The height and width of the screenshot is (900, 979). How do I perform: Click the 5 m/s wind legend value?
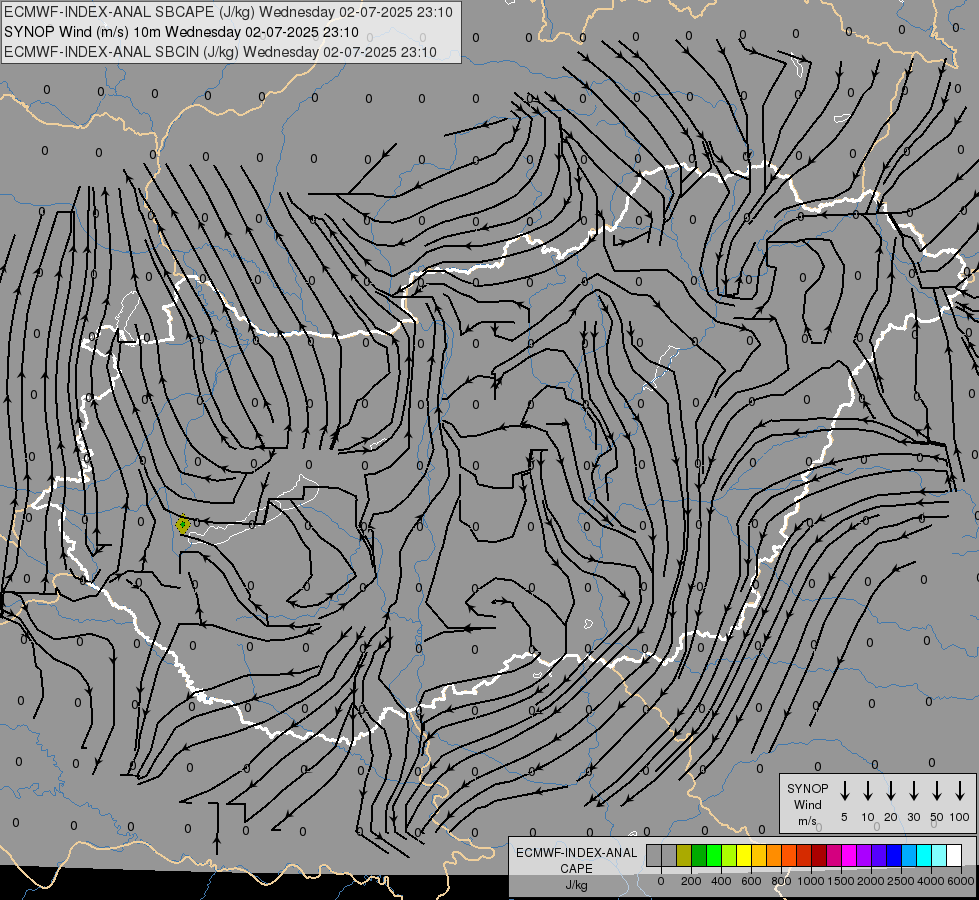click(x=844, y=817)
